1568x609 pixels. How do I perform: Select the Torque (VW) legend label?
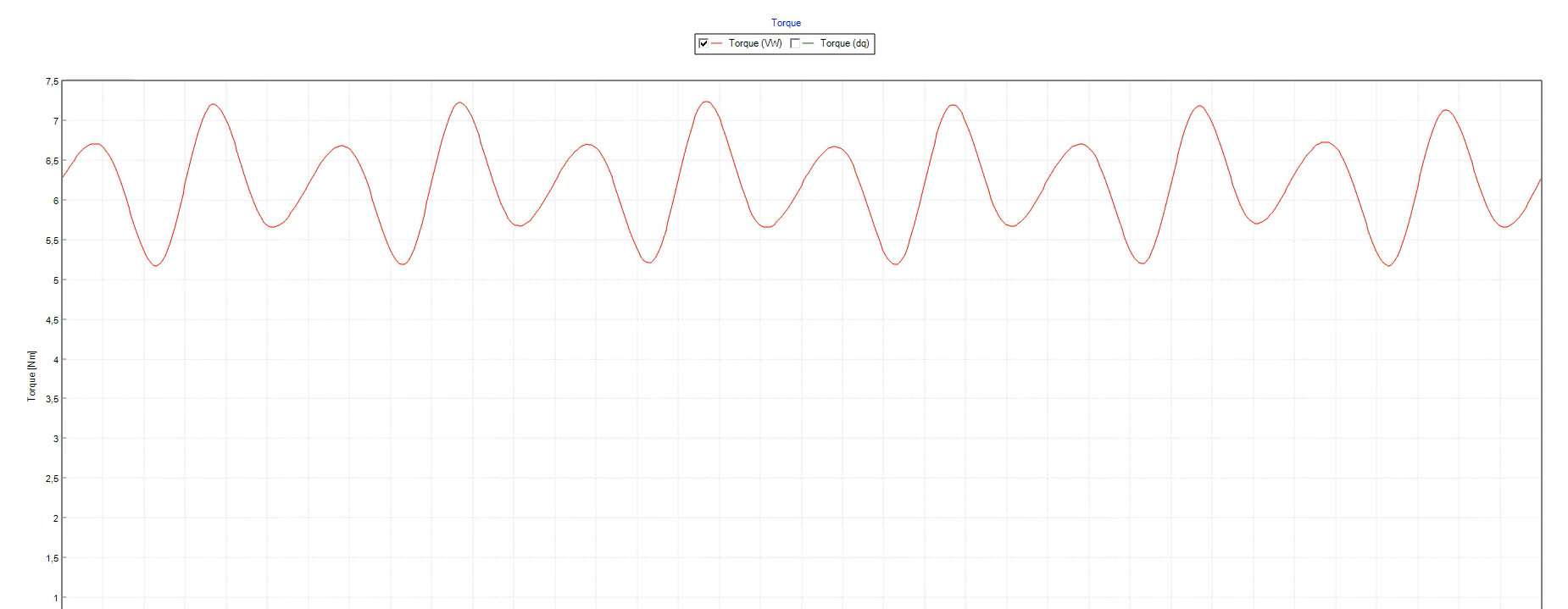[754, 43]
